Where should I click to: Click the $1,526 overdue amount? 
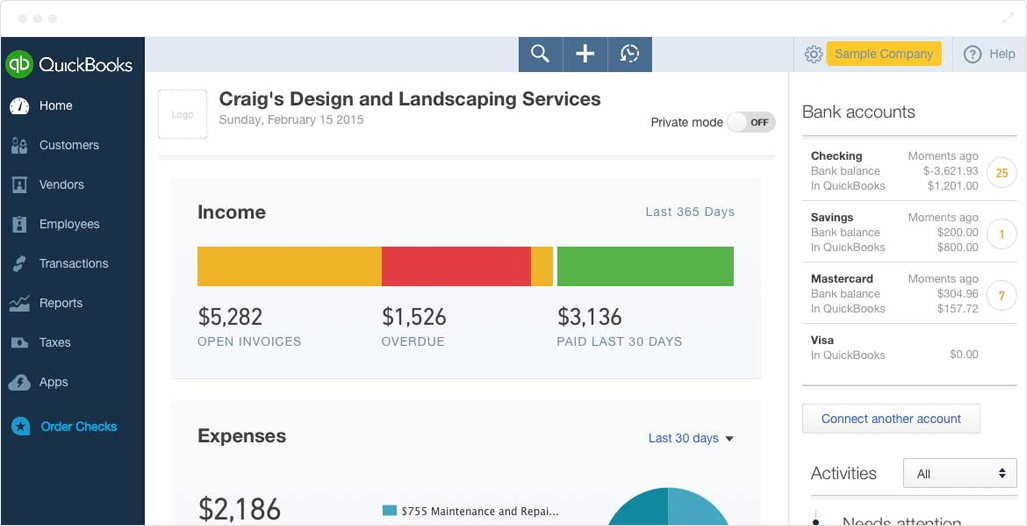[x=414, y=317]
